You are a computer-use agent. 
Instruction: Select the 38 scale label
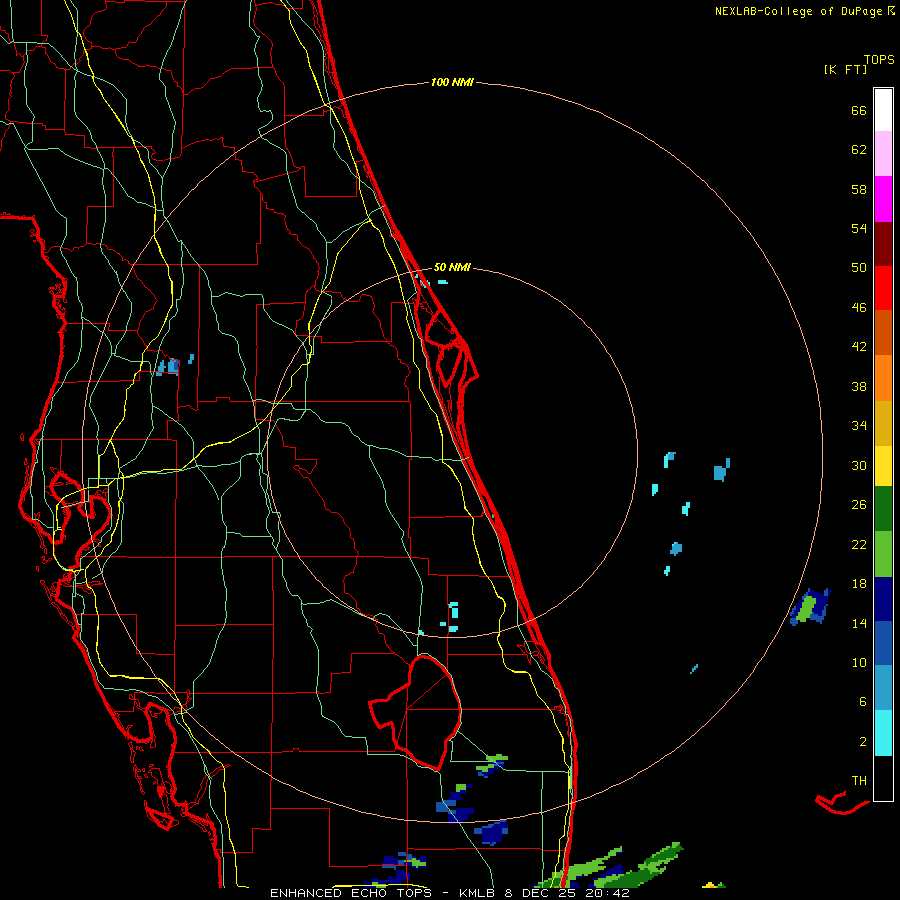point(859,387)
